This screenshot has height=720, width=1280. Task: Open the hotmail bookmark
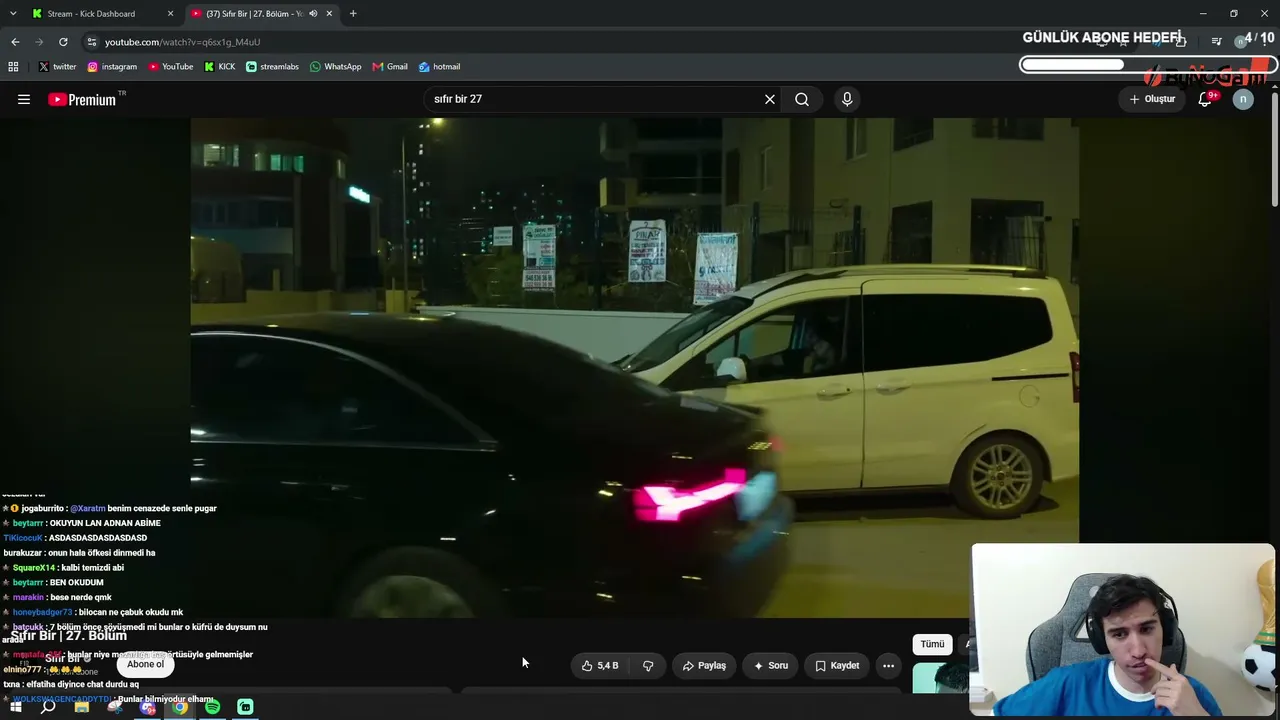coord(439,67)
